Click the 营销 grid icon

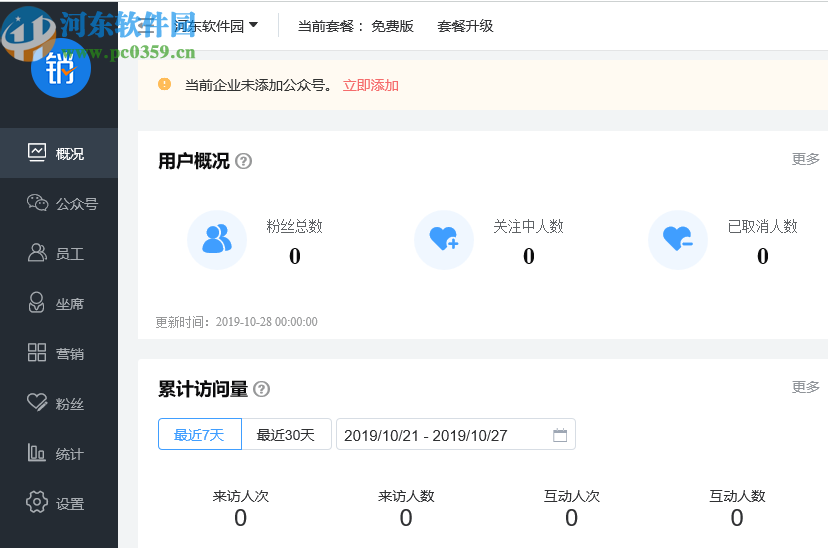pyautogui.click(x=37, y=352)
